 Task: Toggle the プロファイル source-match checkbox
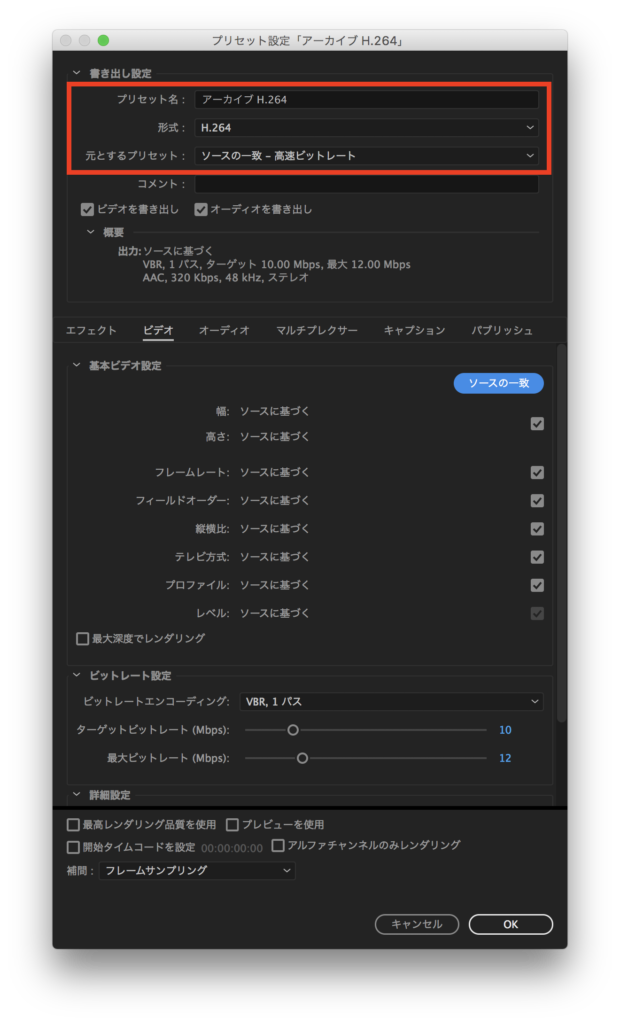point(537,585)
